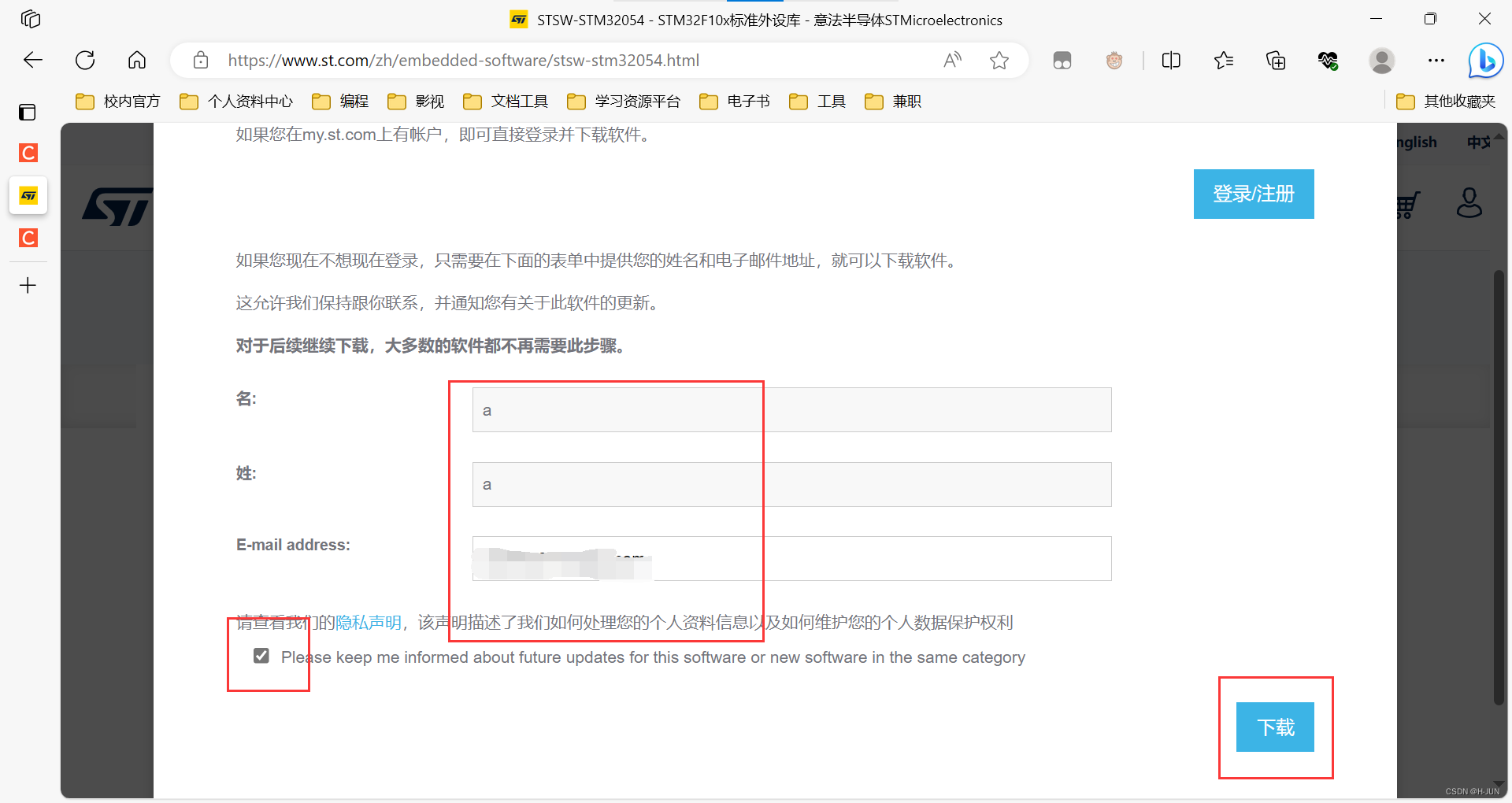Click the ST logo
Image resolution: width=1512 pixels, height=803 pixels.
coord(118,206)
